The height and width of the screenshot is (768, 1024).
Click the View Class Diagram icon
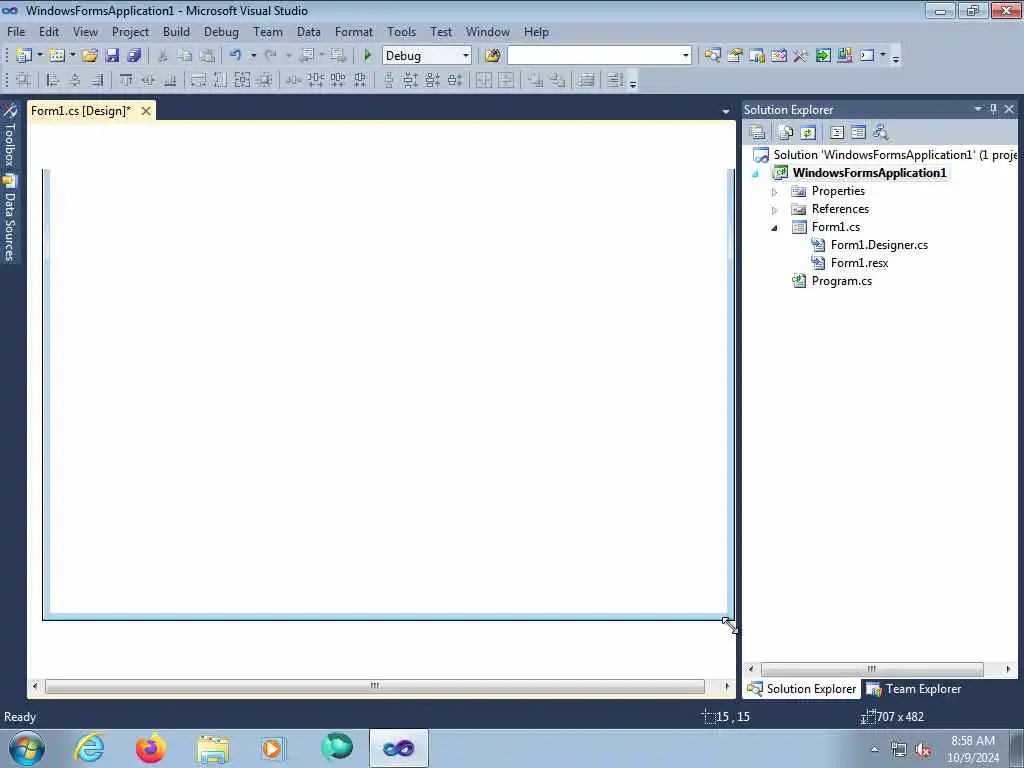tap(881, 133)
